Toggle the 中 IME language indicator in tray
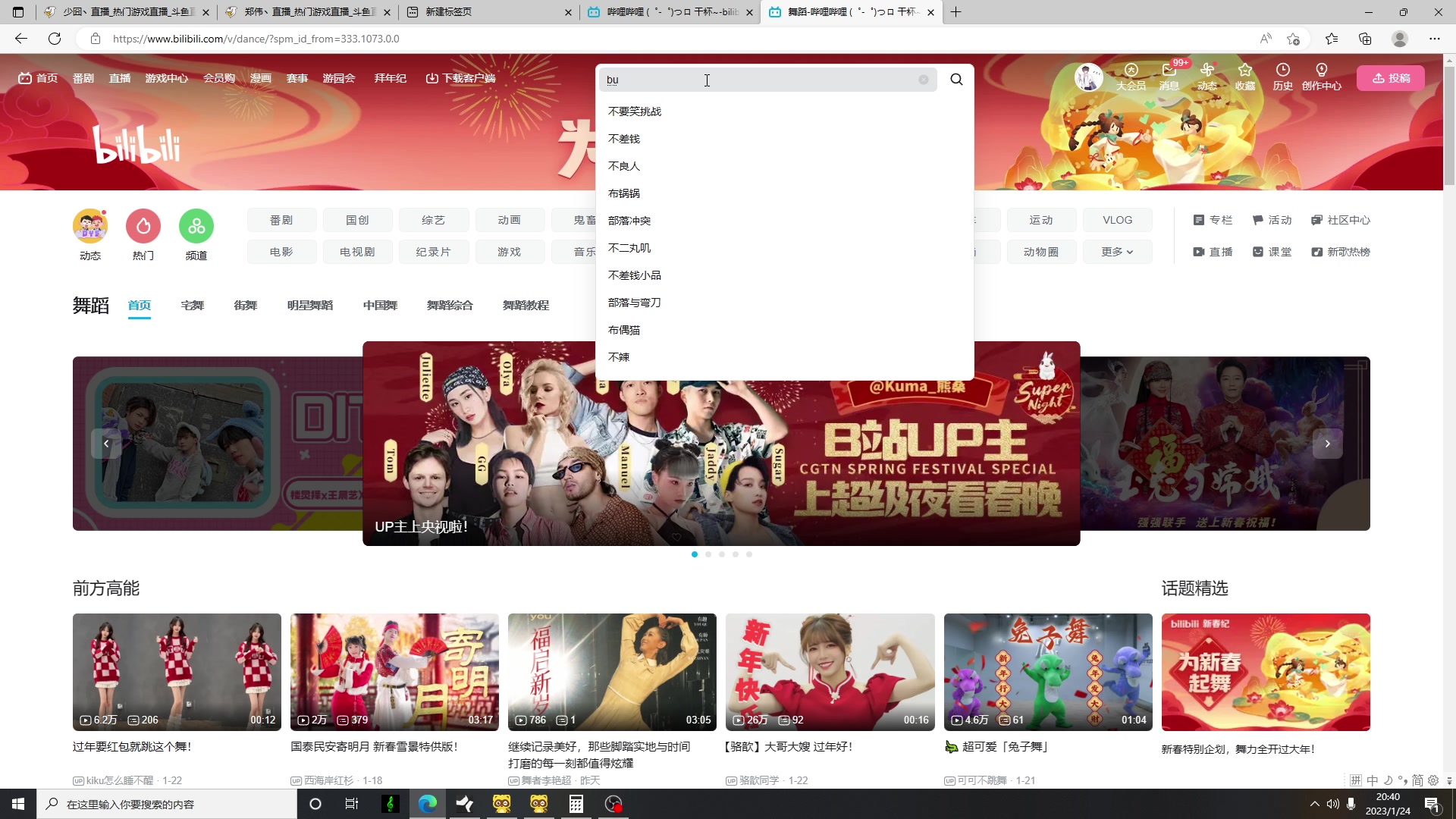 pyautogui.click(x=1372, y=780)
